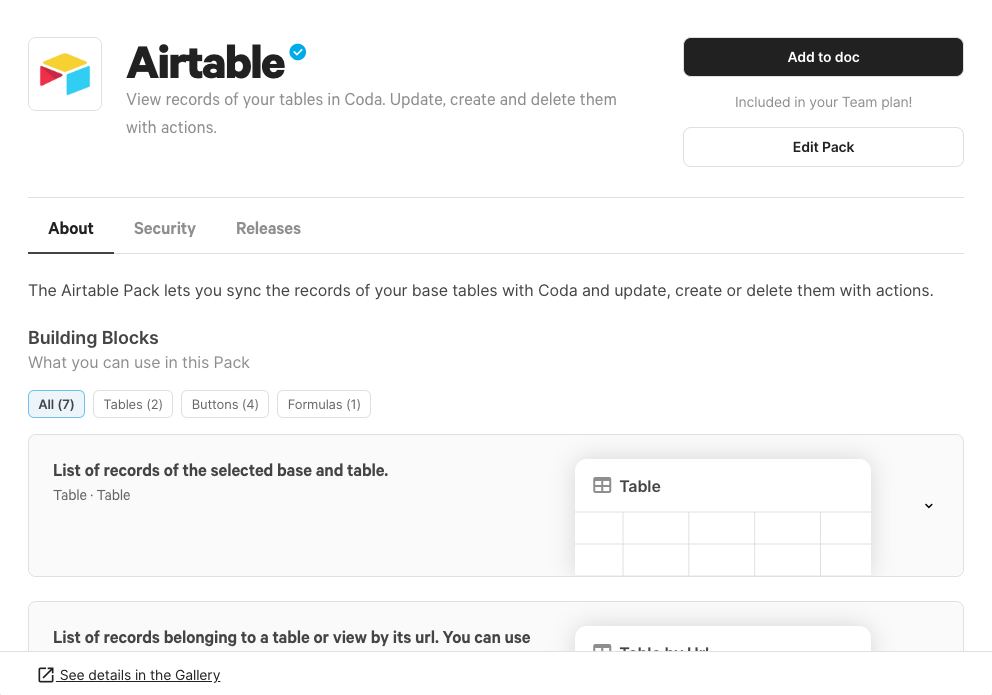The width and height of the screenshot is (992, 695).
Task: Click the Table by Url grid icon
Action: tap(602, 648)
